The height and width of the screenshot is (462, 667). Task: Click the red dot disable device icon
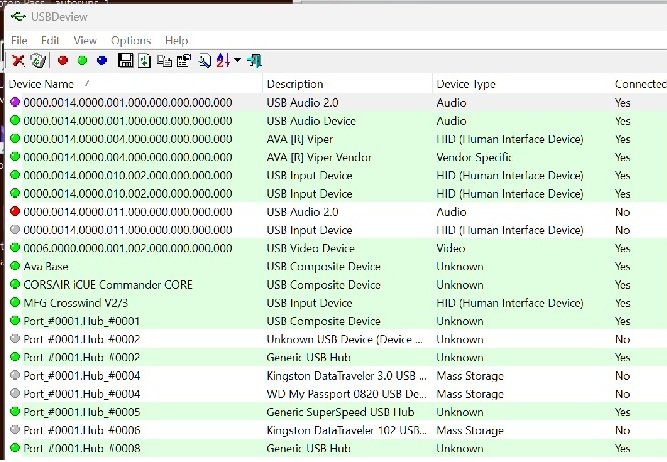click(63, 61)
